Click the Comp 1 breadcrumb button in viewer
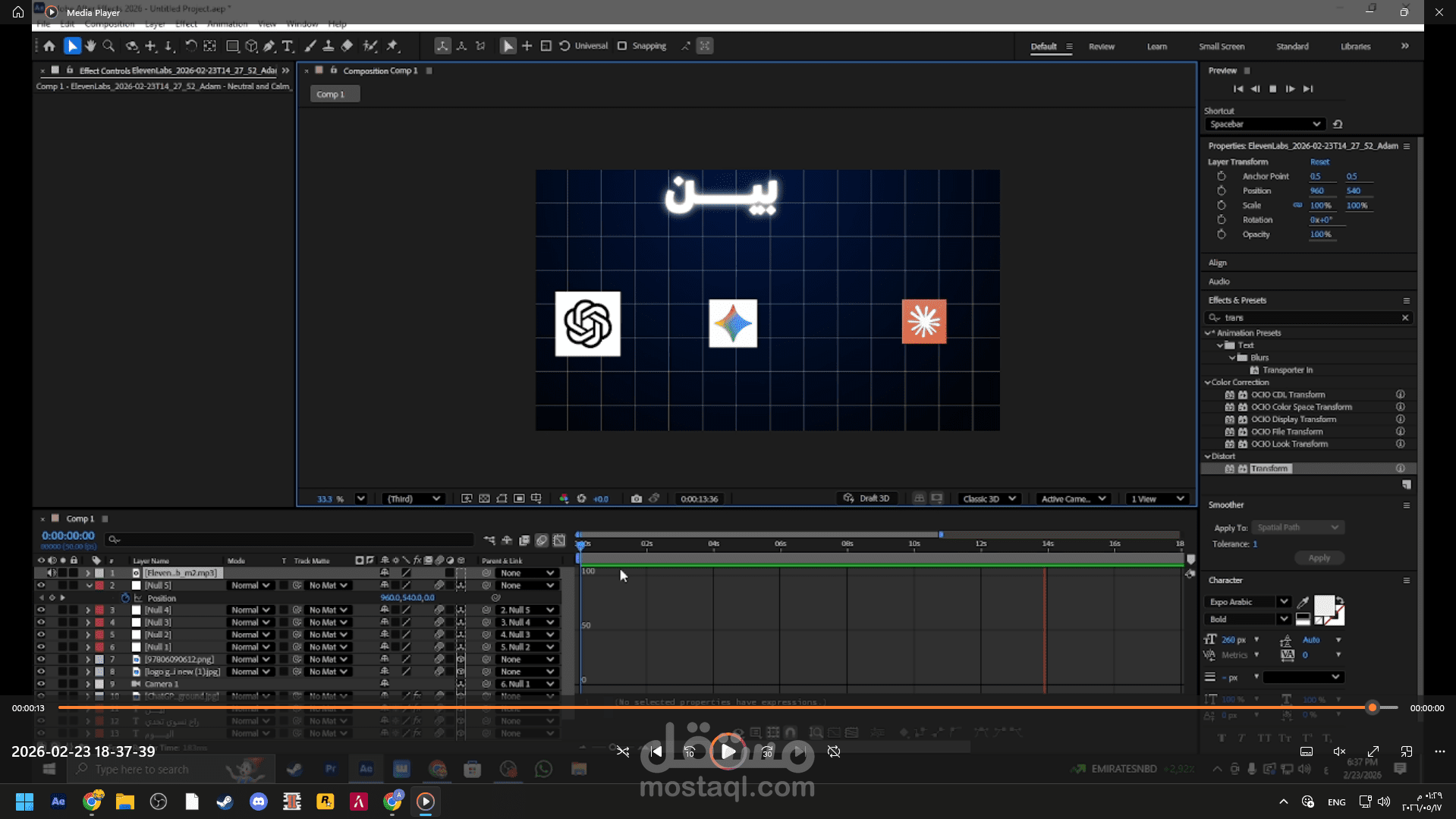This screenshot has width=1456, height=819. 335,94
